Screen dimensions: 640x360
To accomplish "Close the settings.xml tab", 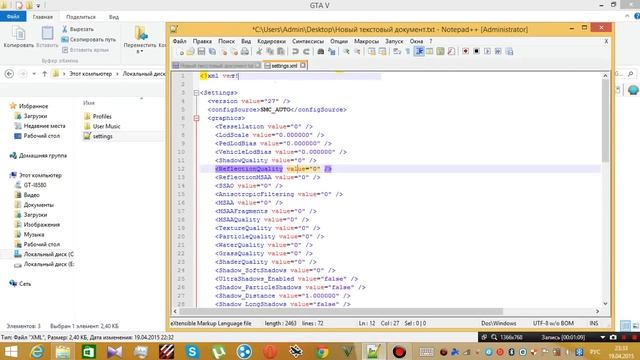I will point(303,65).
